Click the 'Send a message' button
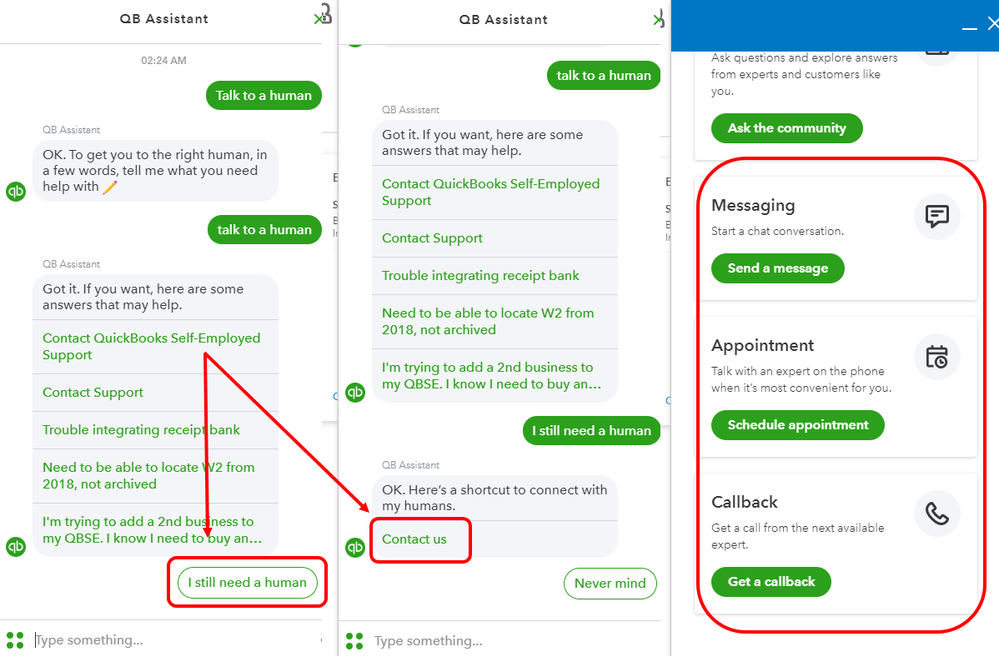This screenshot has width=999, height=656. pos(777,268)
